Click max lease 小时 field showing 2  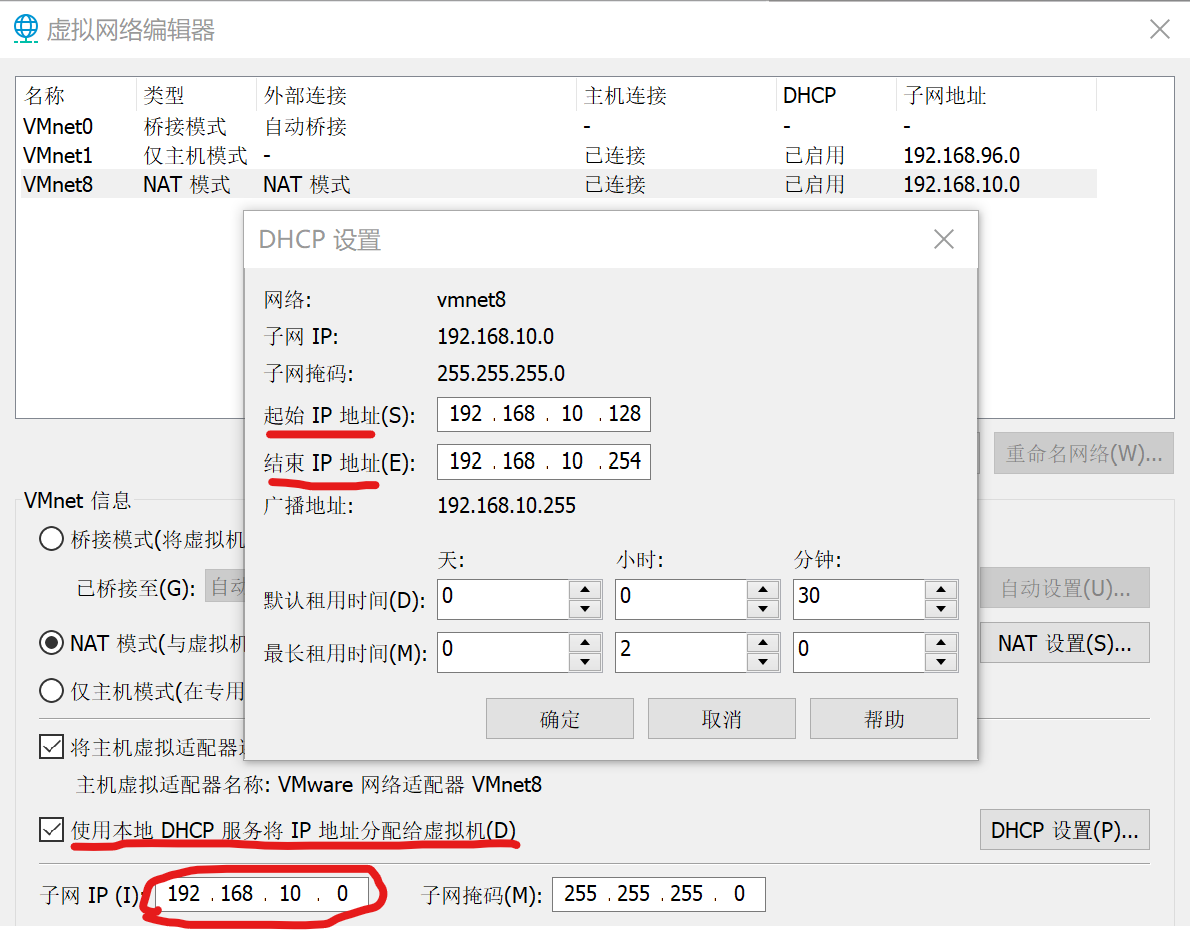point(682,652)
